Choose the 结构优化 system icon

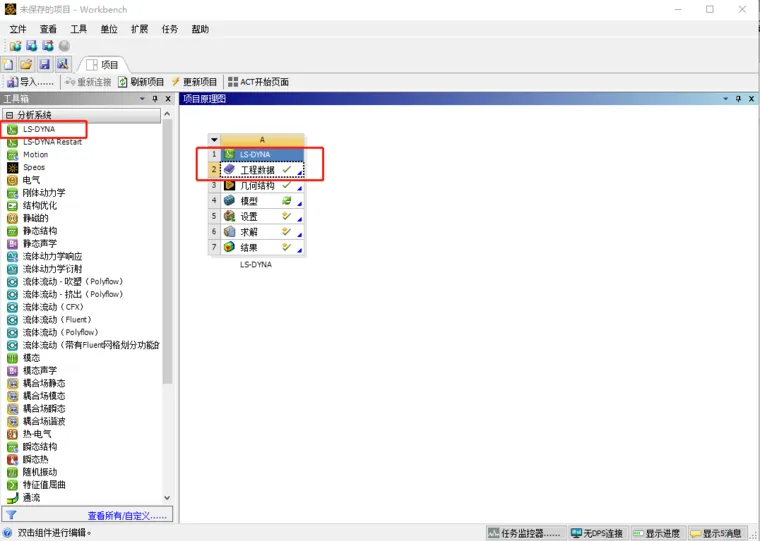[x=13, y=206]
